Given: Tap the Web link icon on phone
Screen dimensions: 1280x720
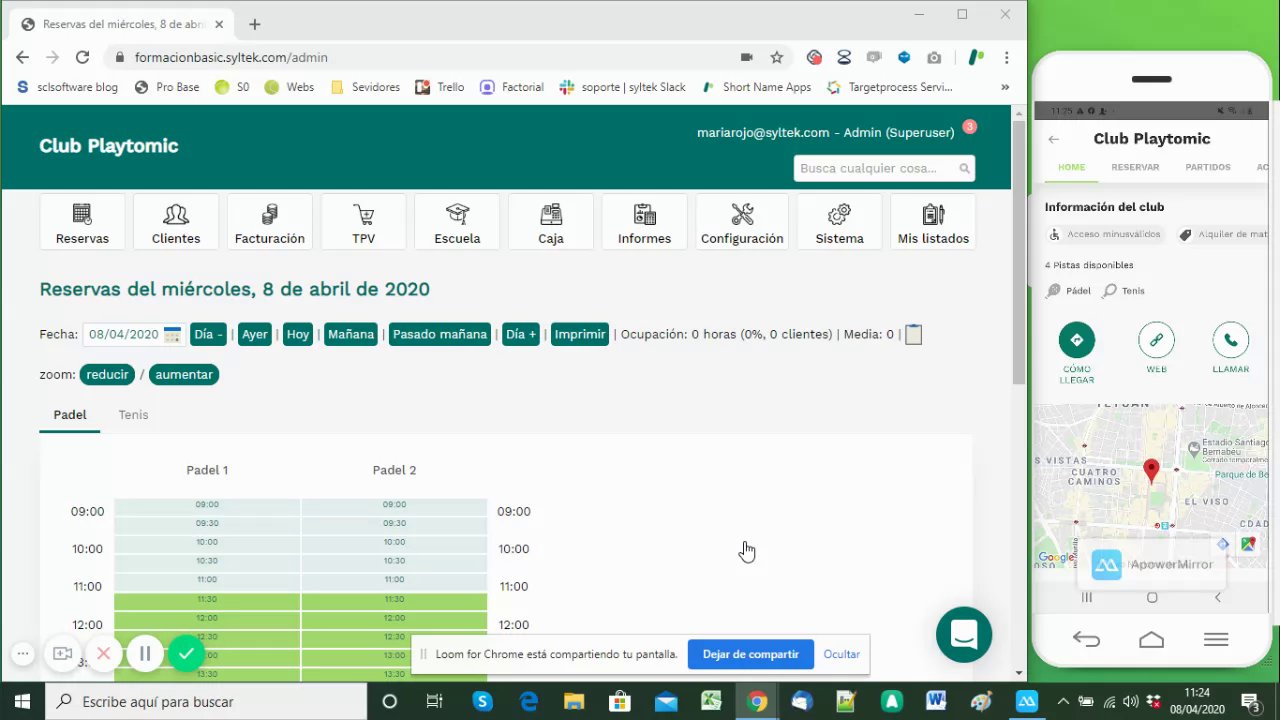Looking at the screenshot, I should (1156, 340).
